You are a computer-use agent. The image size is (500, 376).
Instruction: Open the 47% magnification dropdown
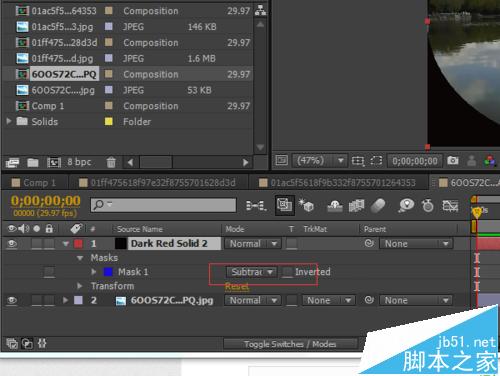[x=319, y=161]
